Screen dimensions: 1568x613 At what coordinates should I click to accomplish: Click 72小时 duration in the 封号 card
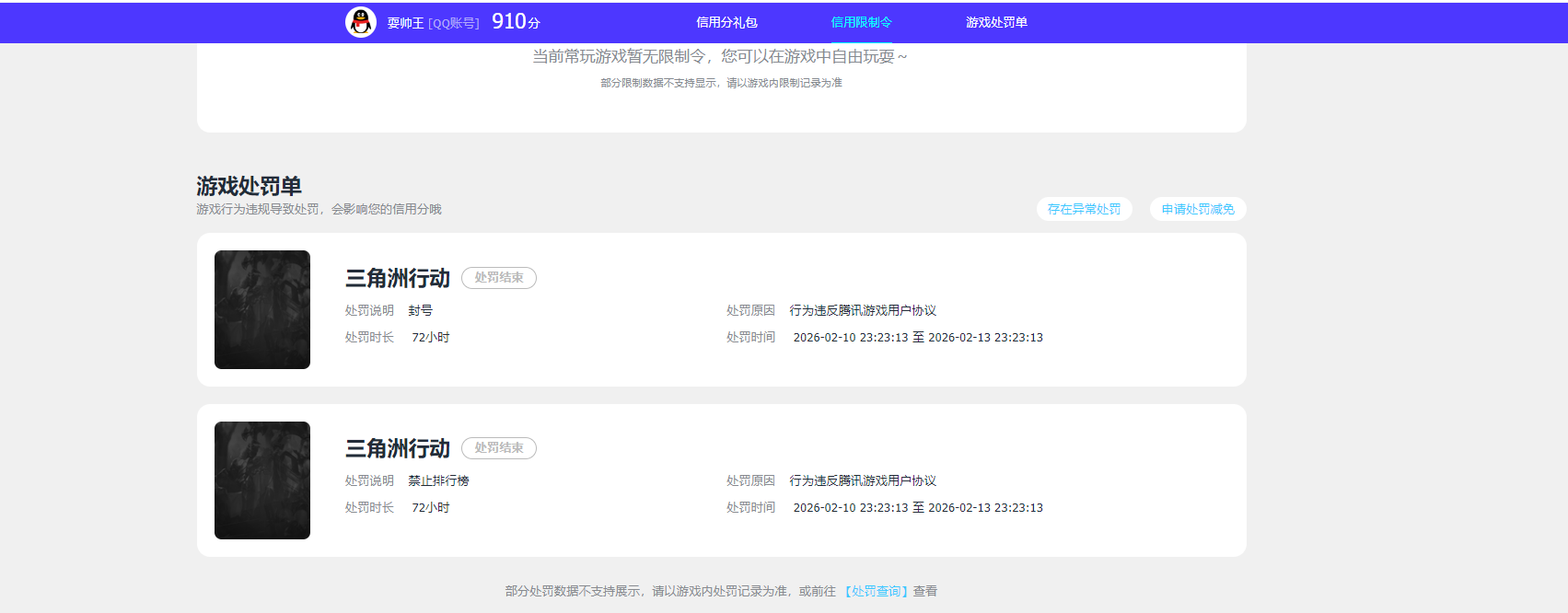[431, 338]
